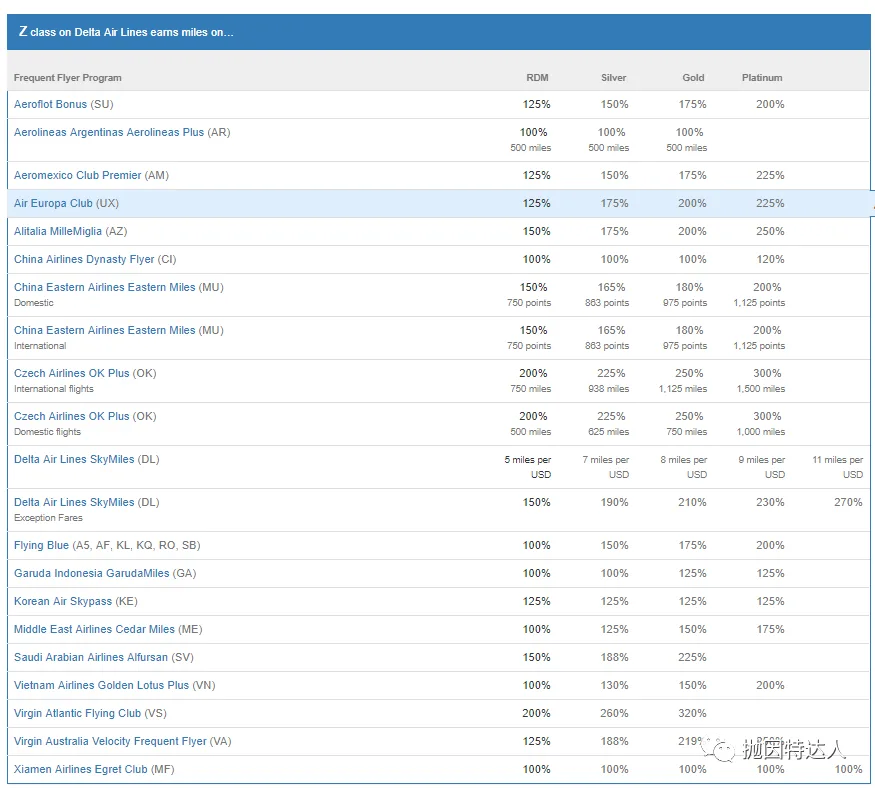The width and height of the screenshot is (875, 788).
Task: Select Virgin Atlantic Gold value 320%
Action: coord(693,713)
